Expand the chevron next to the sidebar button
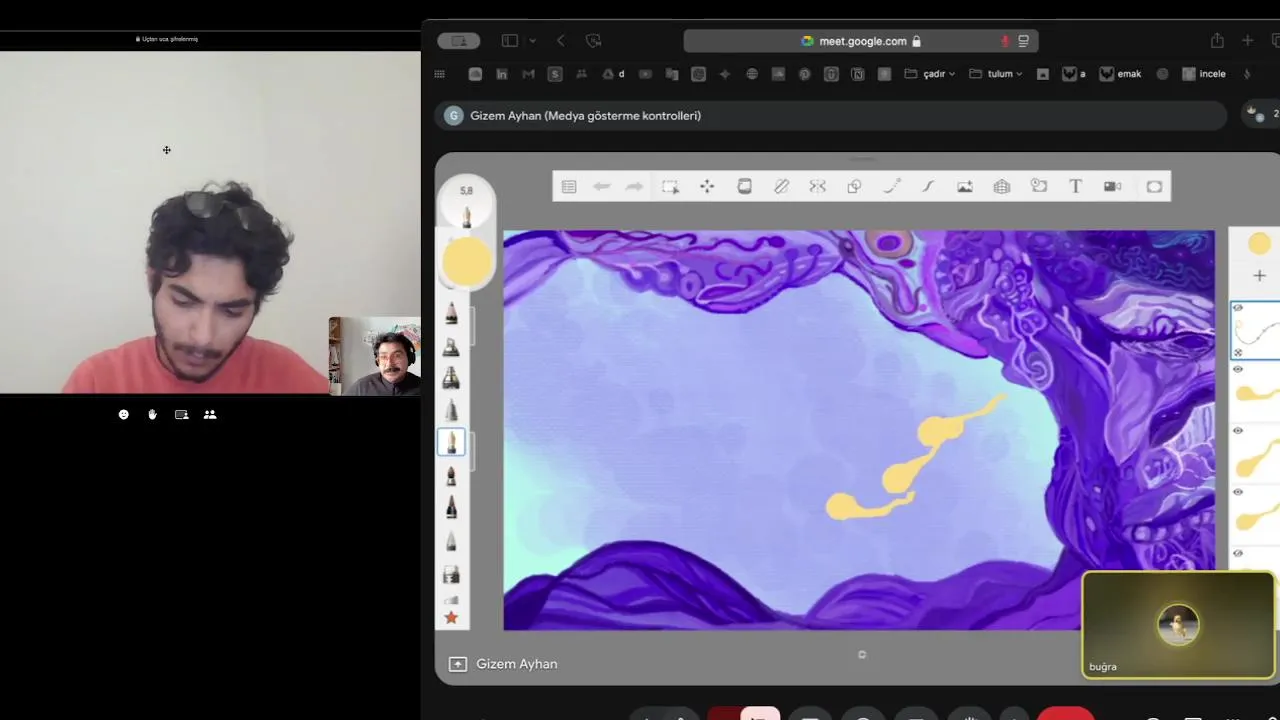1280x720 pixels. (532, 41)
